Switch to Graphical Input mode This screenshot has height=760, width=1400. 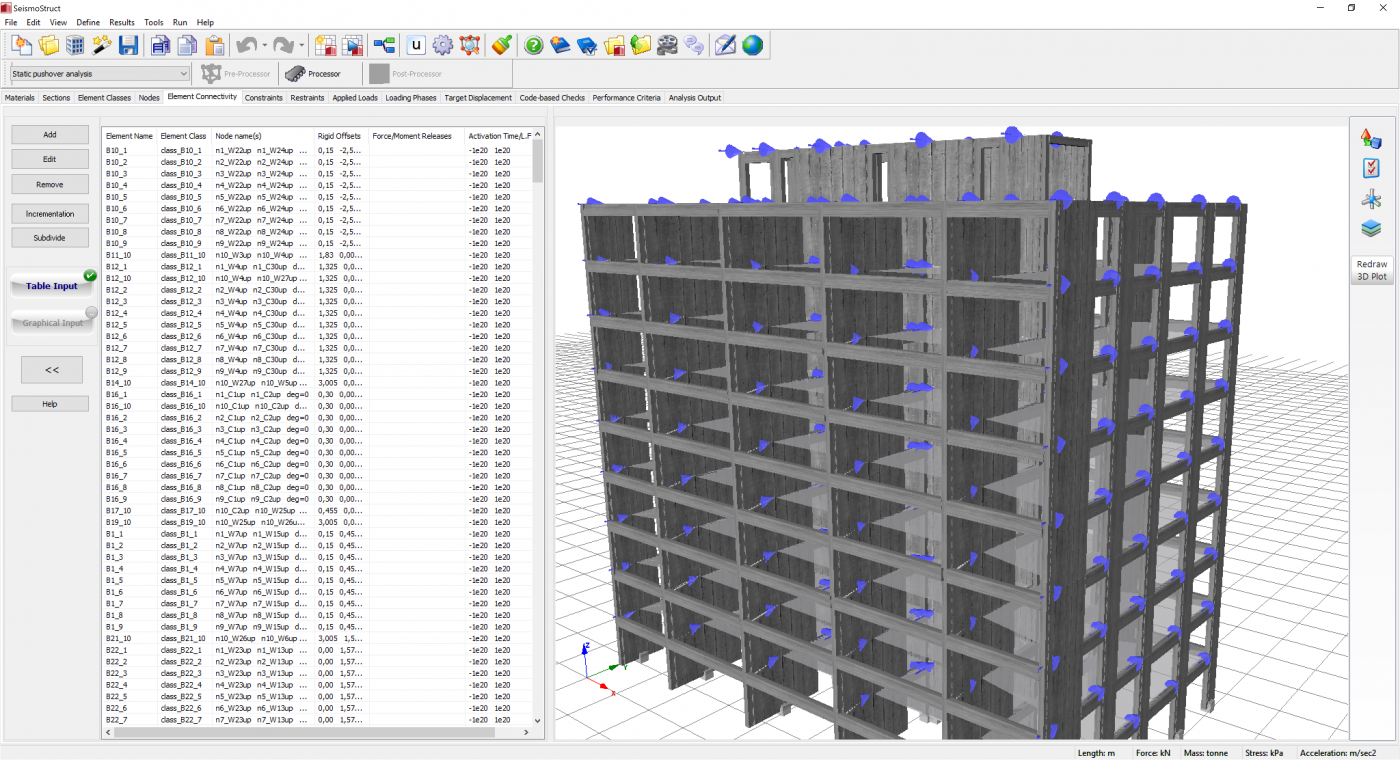pyautogui.click(x=52, y=323)
